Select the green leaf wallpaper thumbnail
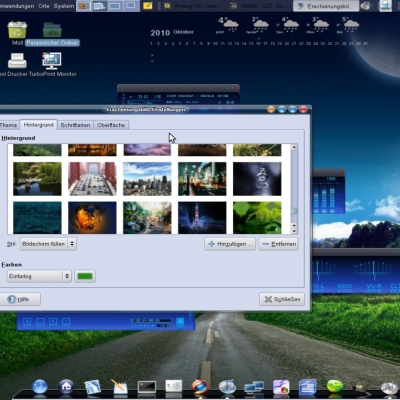 257,218
